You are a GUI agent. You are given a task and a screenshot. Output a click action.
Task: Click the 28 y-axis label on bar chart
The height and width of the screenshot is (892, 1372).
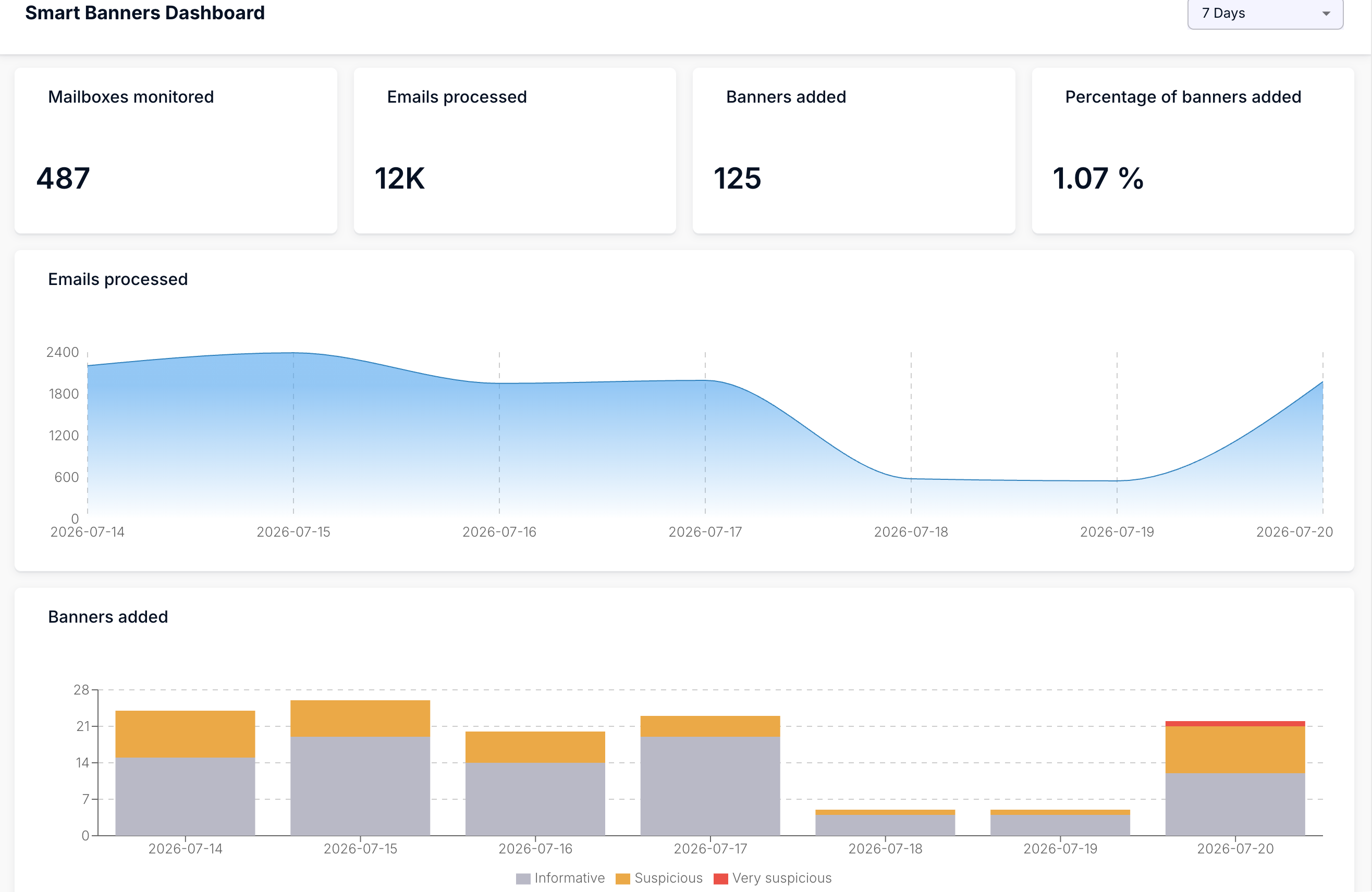81,690
